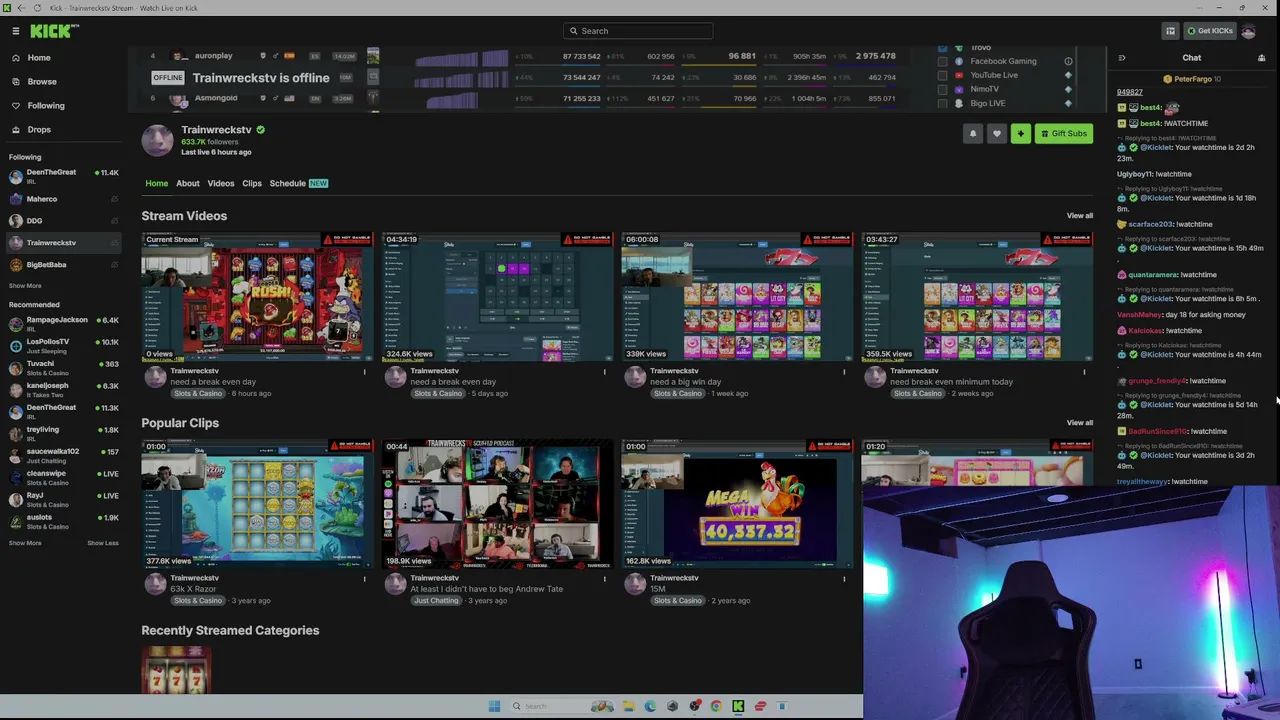Screen dimensions: 1280x720
Task: Switch to the Clips tab
Action: pyautogui.click(x=252, y=184)
